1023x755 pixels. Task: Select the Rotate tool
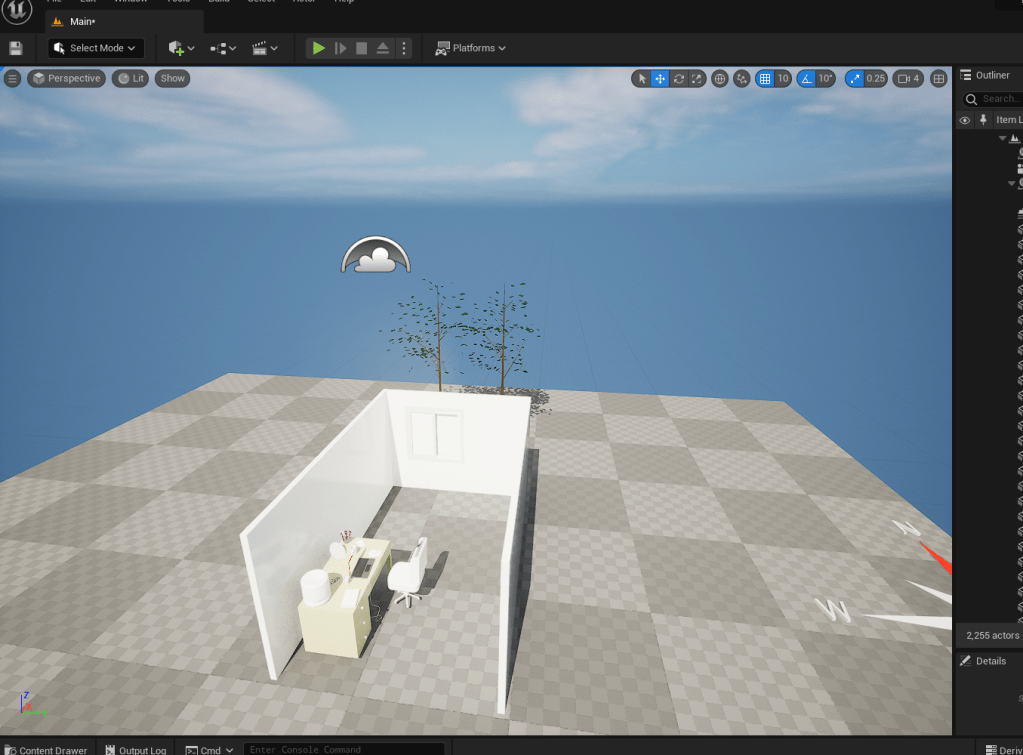pyautogui.click(x=679, y=79)
